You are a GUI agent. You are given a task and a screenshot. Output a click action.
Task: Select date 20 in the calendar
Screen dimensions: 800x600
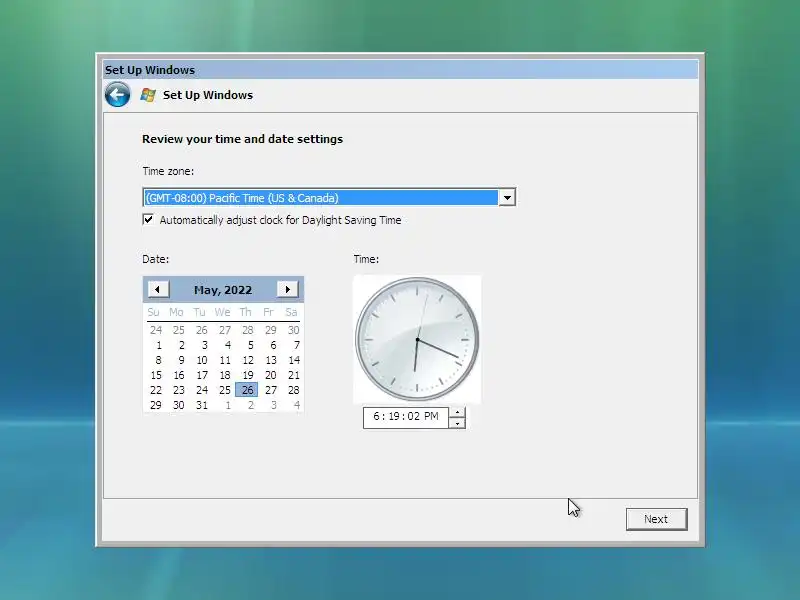point(271,375)
